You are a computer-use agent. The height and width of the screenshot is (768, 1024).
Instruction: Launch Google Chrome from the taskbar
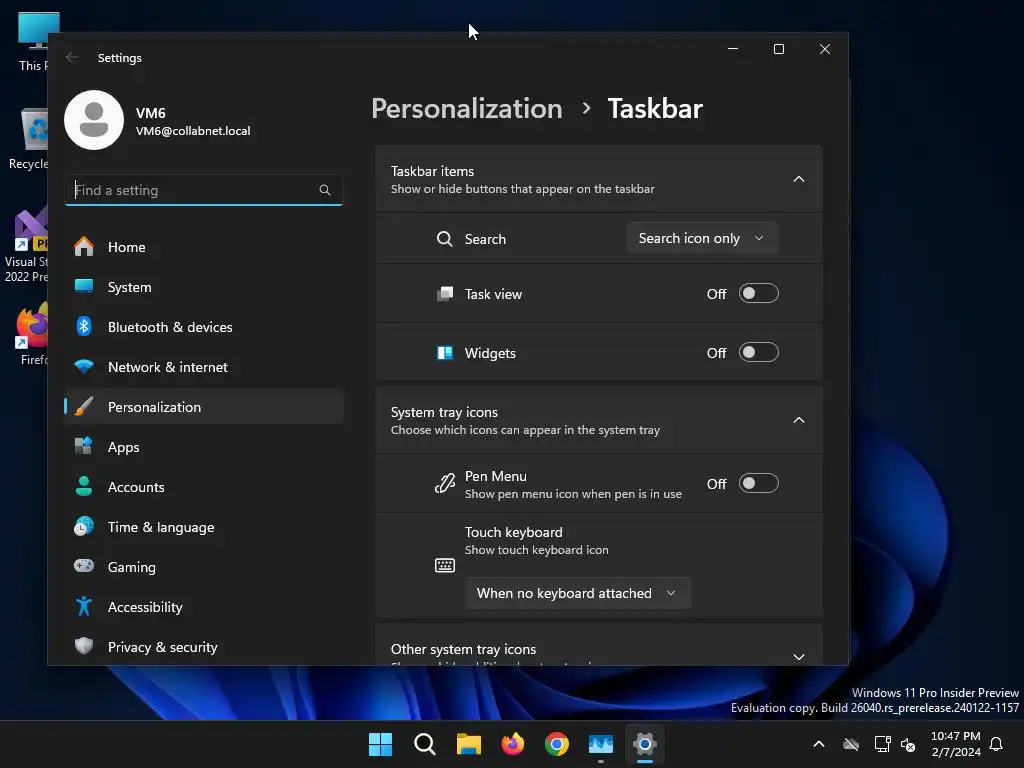coord(557,744)
